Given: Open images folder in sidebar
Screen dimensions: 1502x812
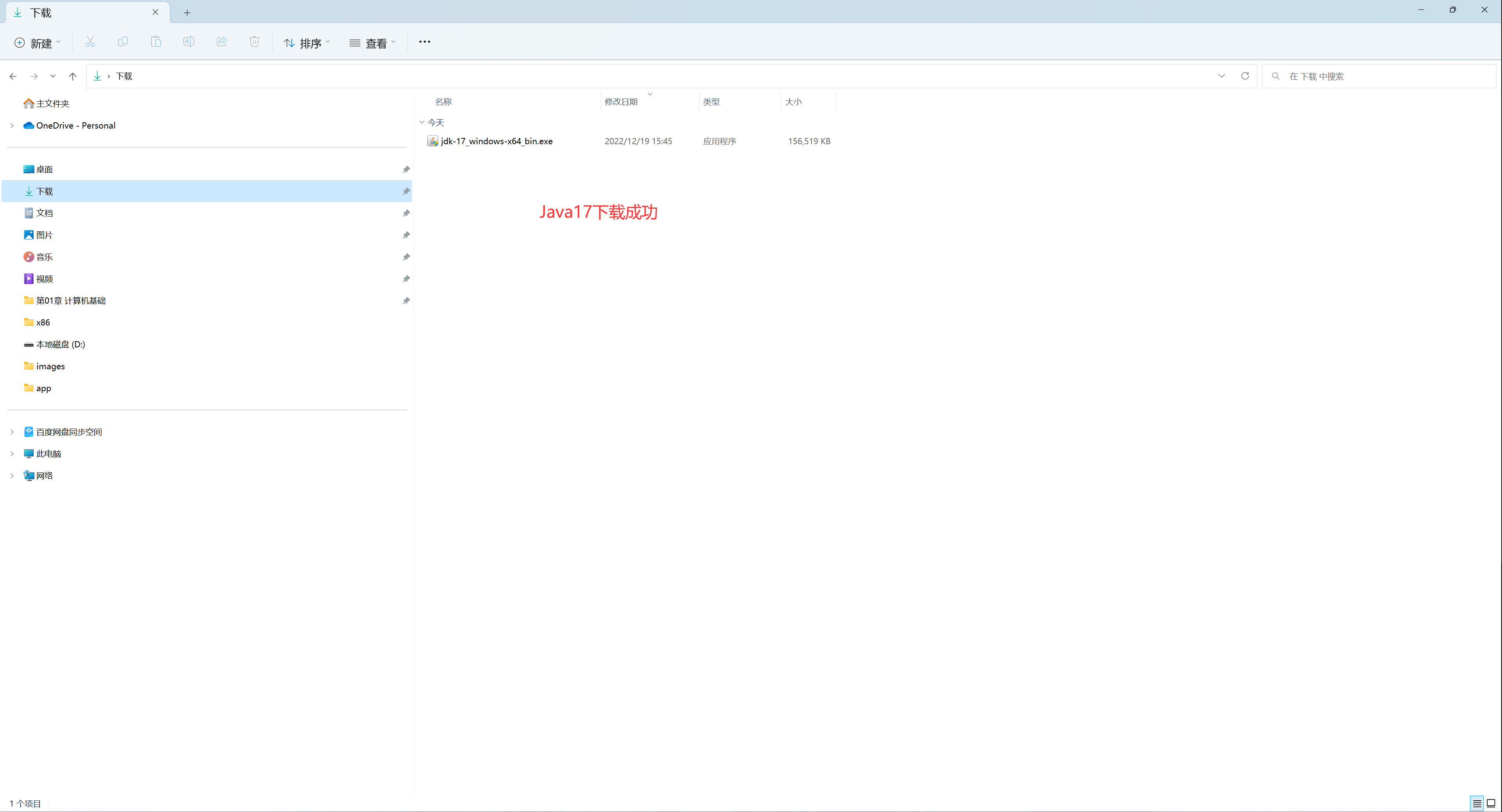Looking at the screenshot, I should pyautogui.click(x=44, y=367).
